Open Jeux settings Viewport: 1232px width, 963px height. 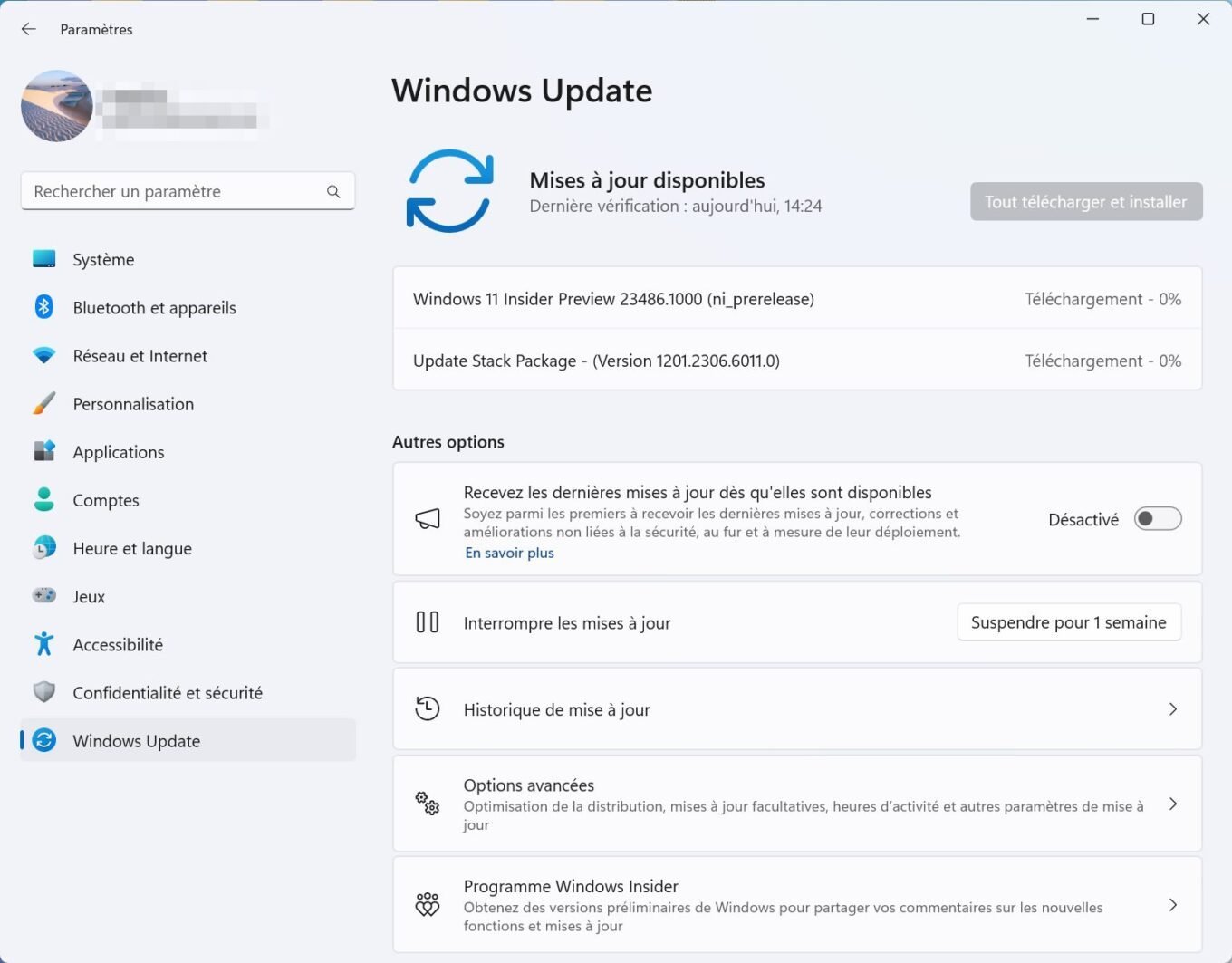click(188, 595)
